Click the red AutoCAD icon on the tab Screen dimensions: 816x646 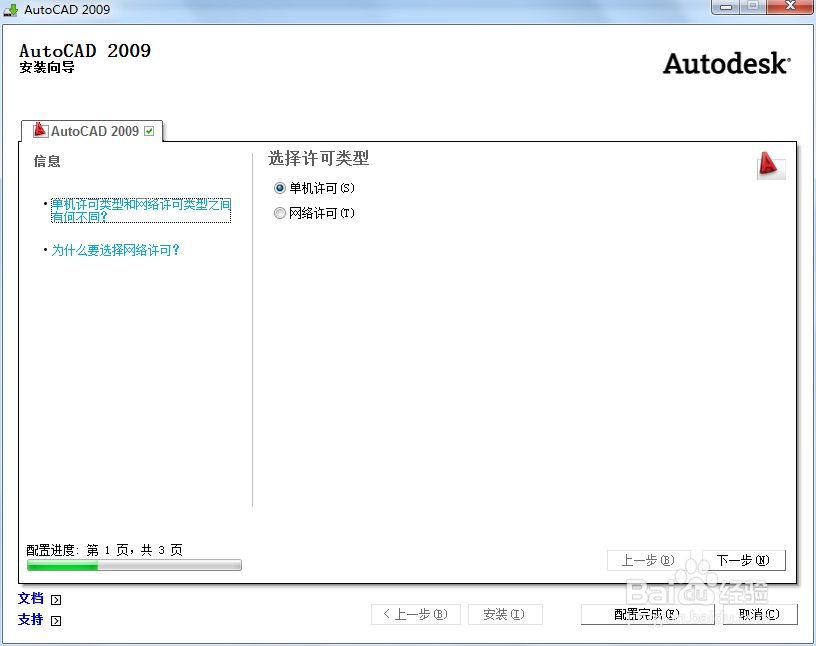[40, 130]
